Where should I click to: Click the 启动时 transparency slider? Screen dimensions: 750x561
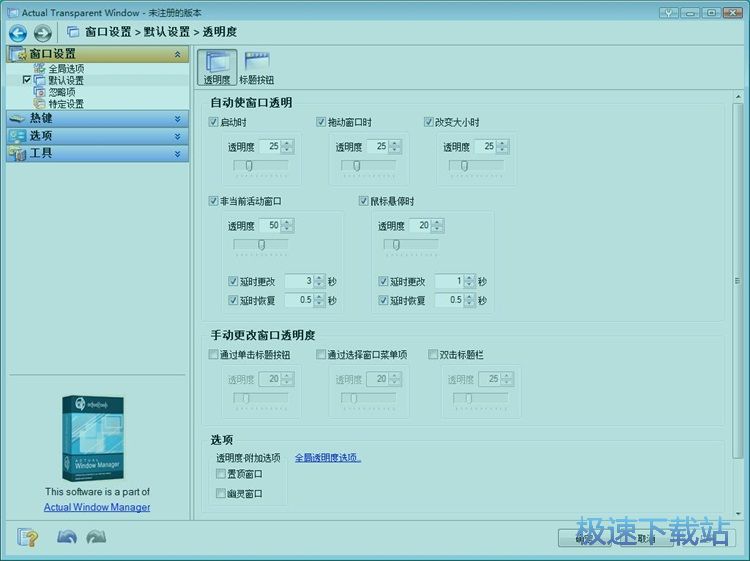[x=261, y=166]
